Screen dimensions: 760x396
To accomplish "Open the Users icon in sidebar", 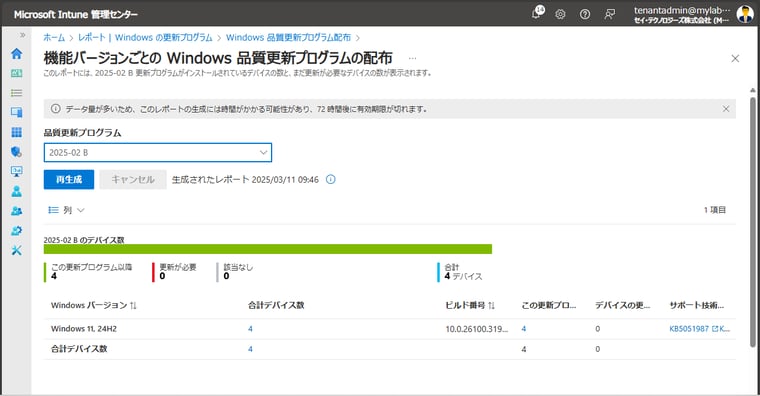I will coord(16,191).
